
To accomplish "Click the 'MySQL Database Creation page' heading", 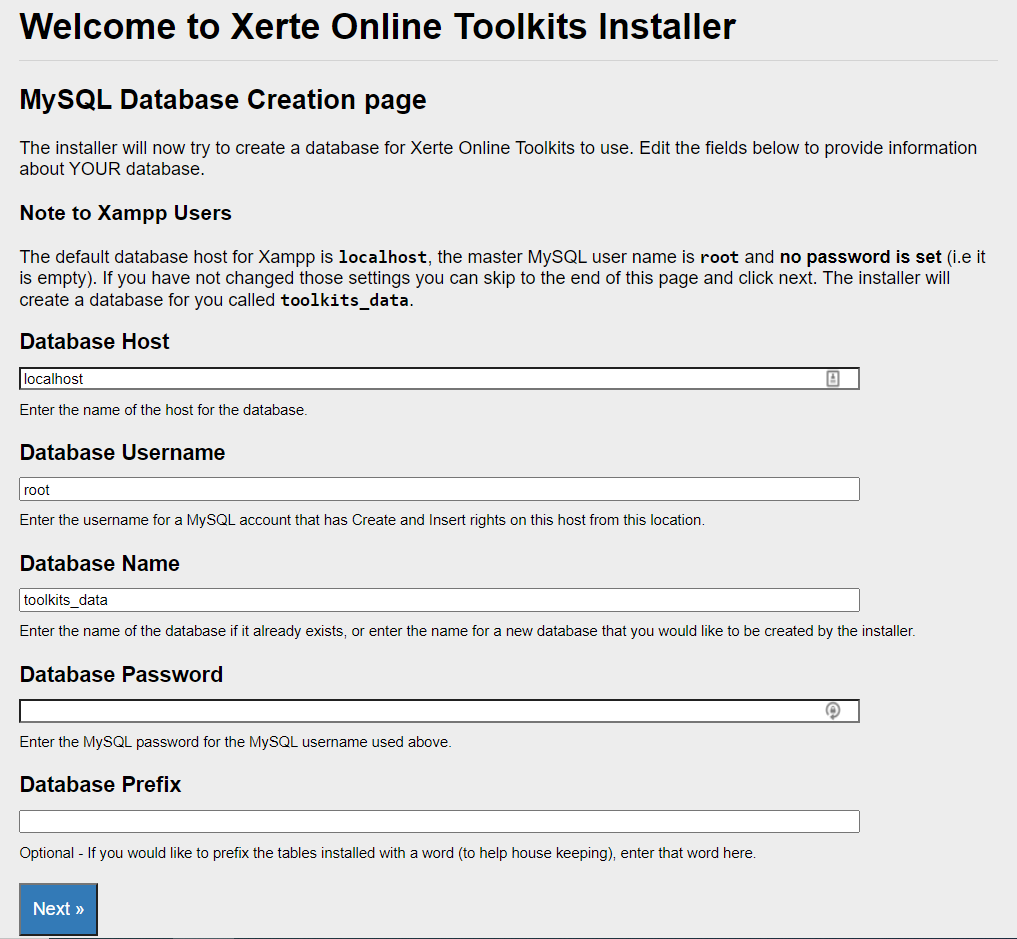I will 222,100.
